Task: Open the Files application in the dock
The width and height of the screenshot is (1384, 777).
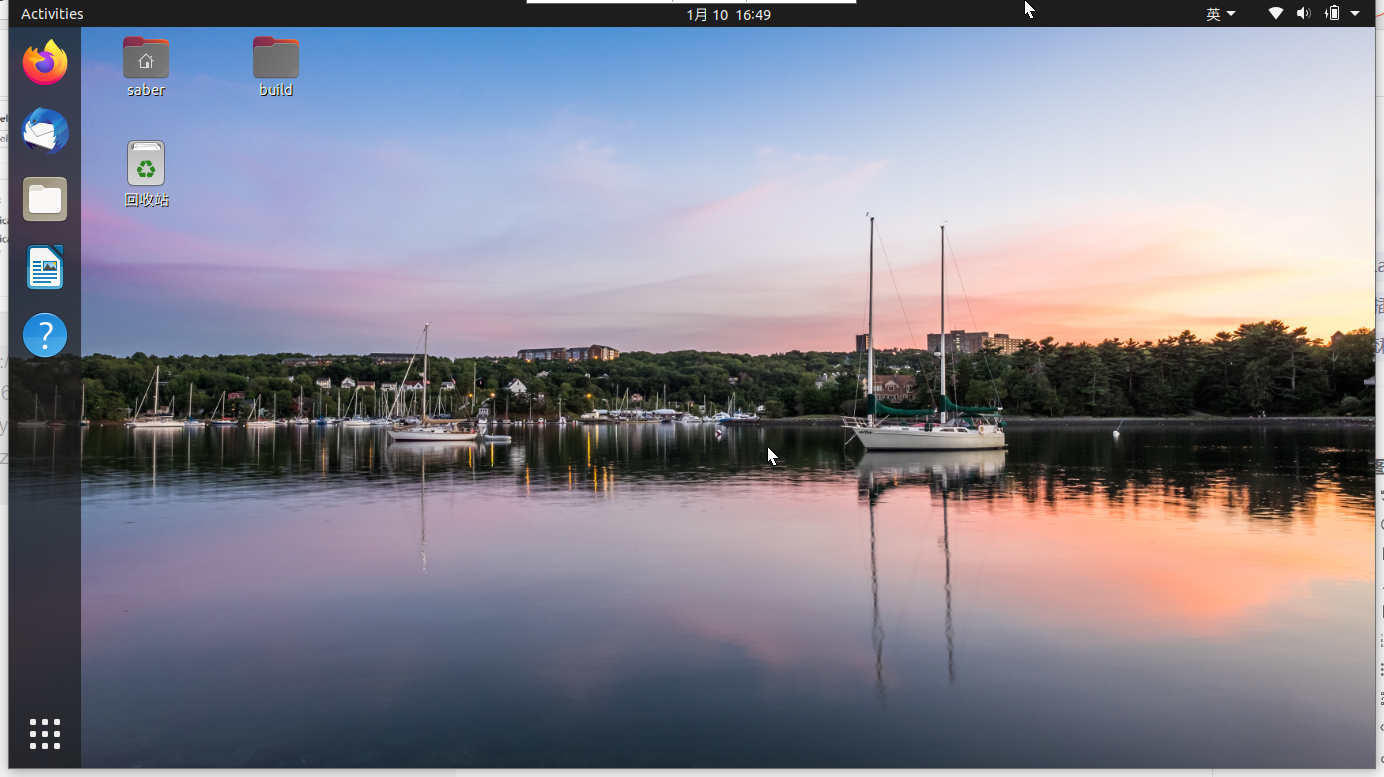Action: [x=44, y=199]
